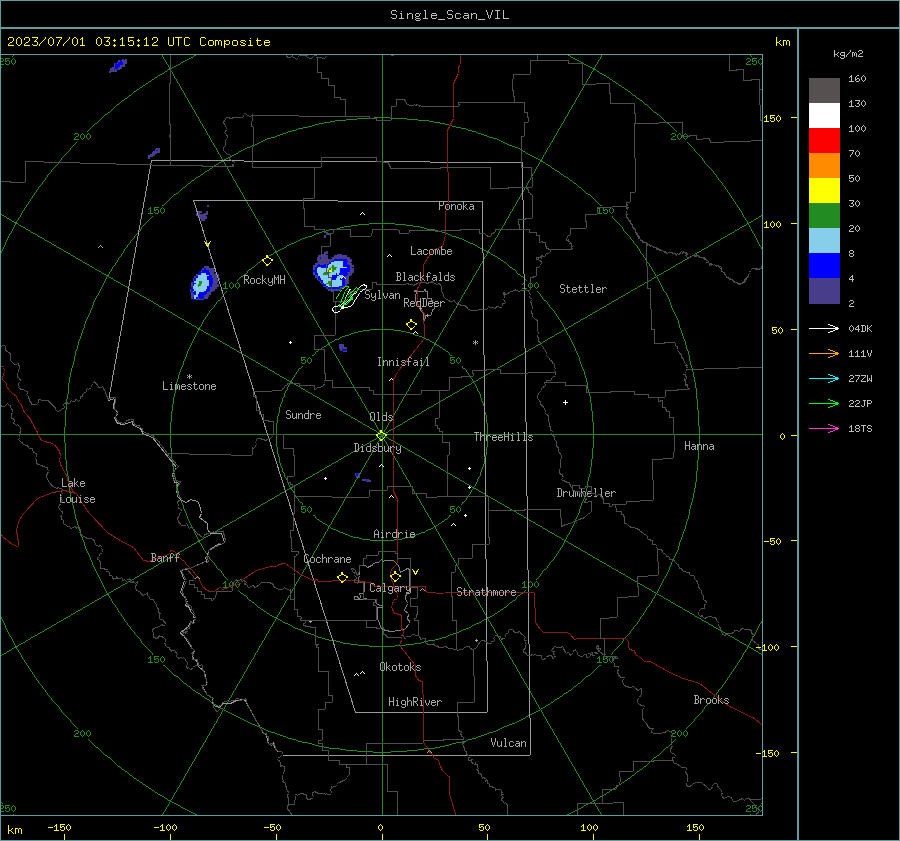Click the red 70-100 legend color swatch
The height and width of the screenshot is (841, 900).
pos(824,141)
